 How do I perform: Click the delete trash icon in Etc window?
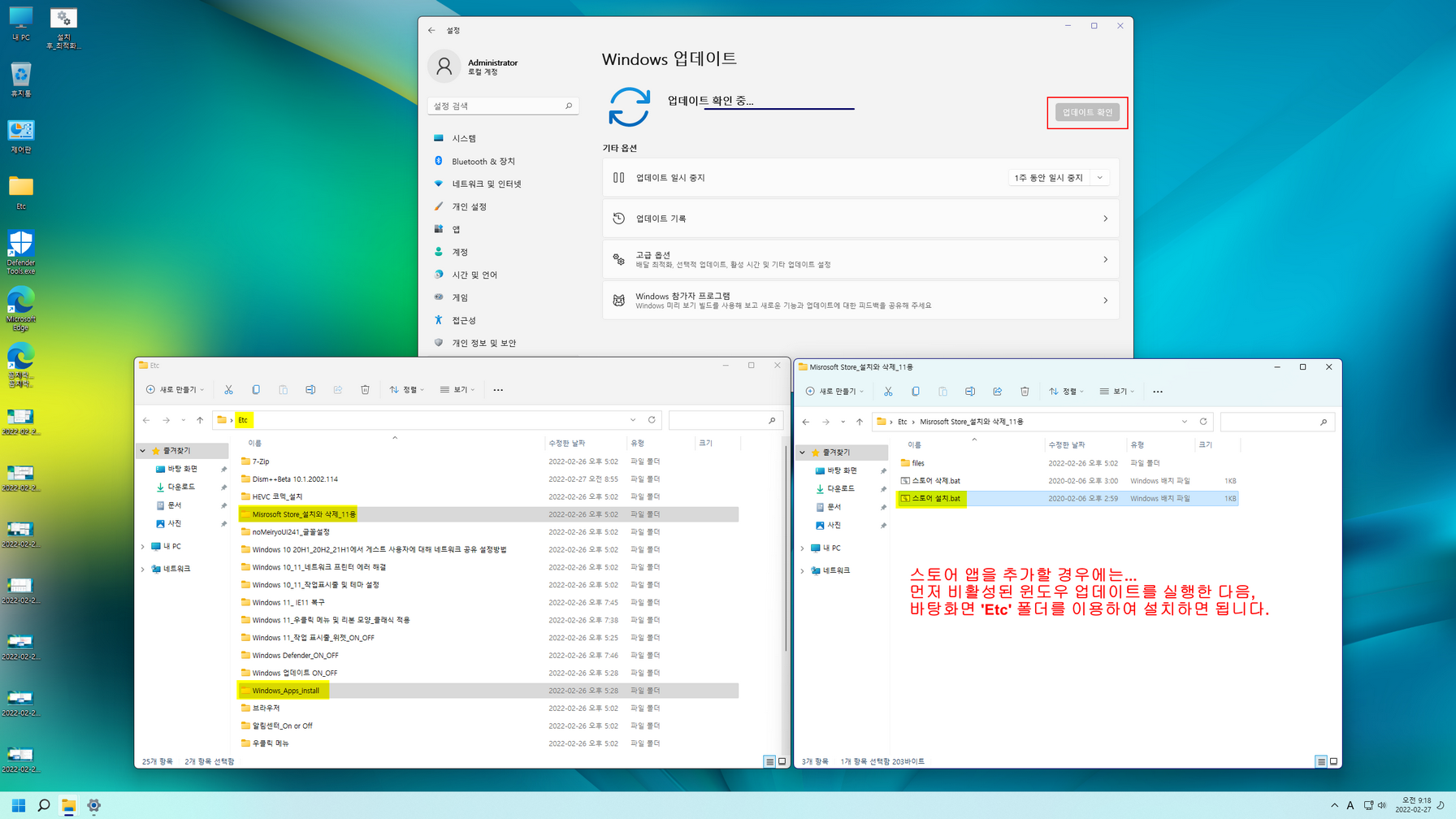tap(365, 390)
